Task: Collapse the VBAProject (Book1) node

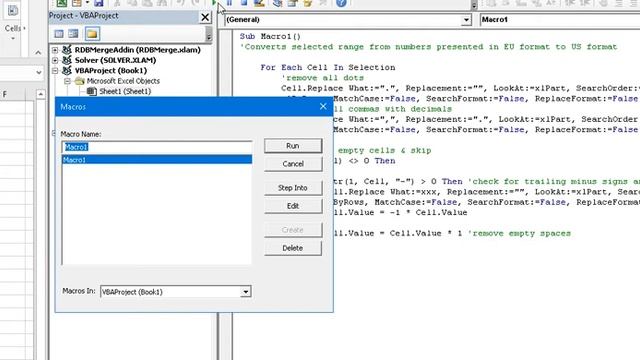Action: 55,71
